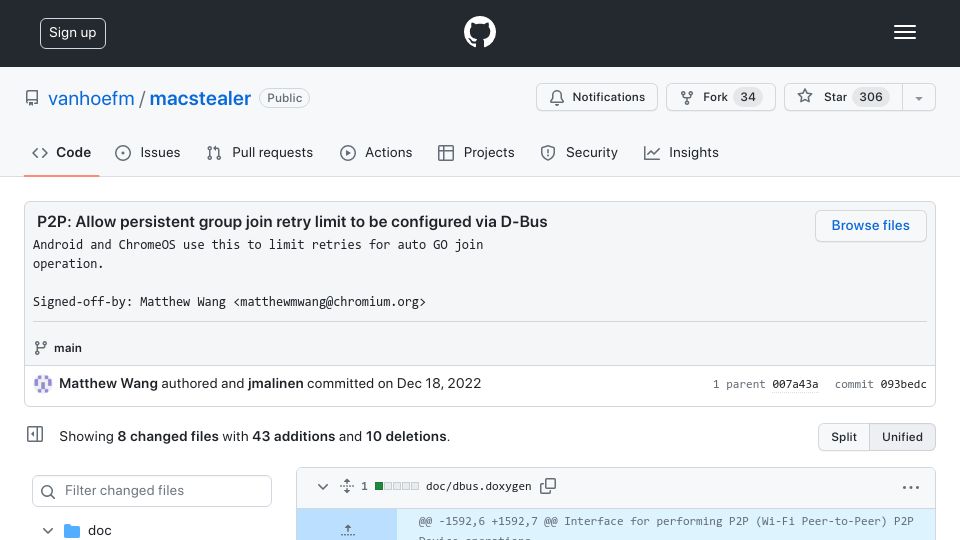Click the Notifications bell button
The width and height of the screenshot is (960, 540).
[597, 97]
